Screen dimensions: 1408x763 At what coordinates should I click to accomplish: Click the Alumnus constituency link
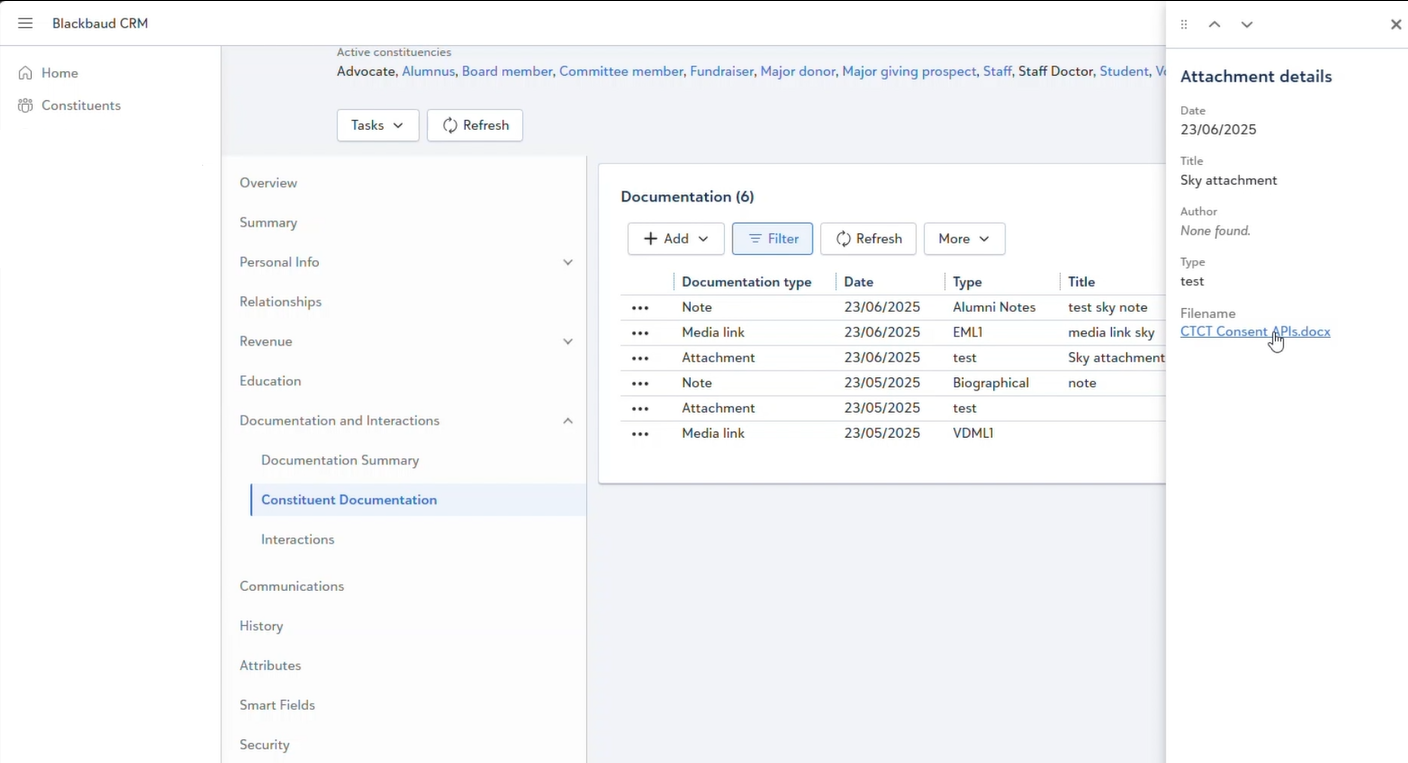pyautogui.click(x=428, y=71)
